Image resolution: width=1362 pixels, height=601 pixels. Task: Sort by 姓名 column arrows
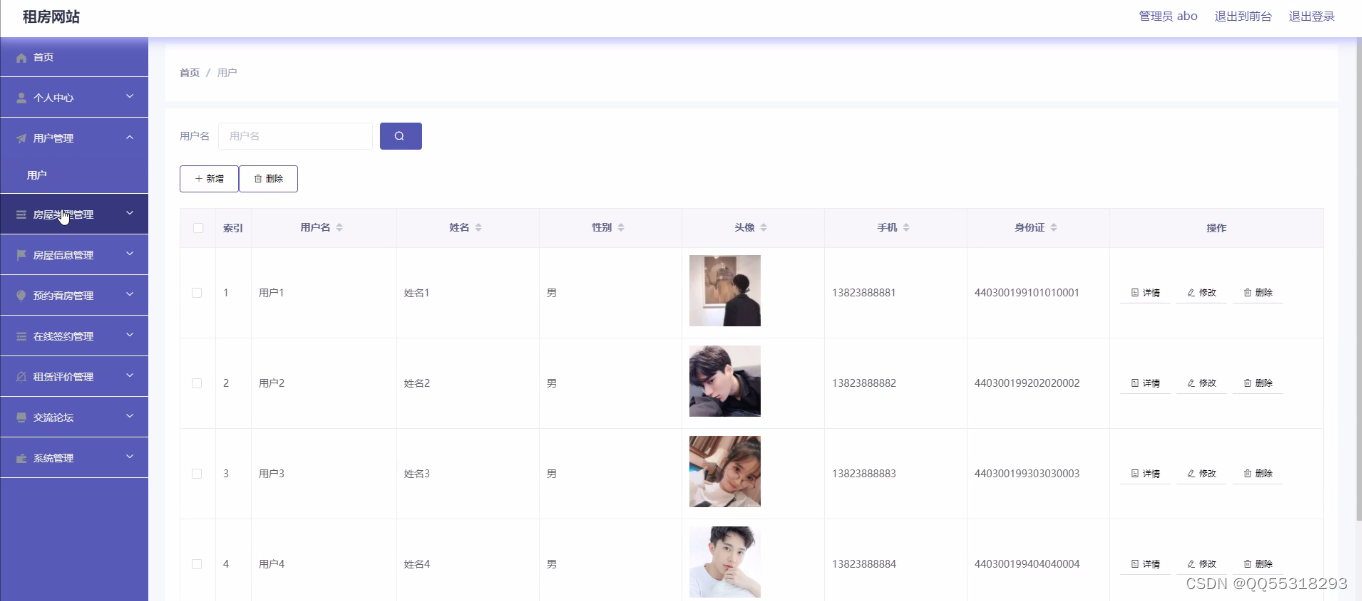point(478,228)
